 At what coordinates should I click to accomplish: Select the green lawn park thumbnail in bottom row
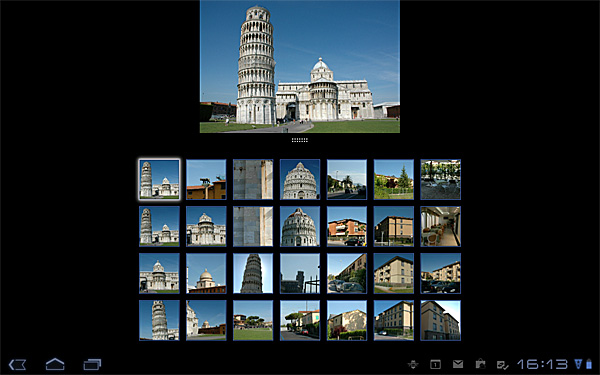[x=253, y=320]
